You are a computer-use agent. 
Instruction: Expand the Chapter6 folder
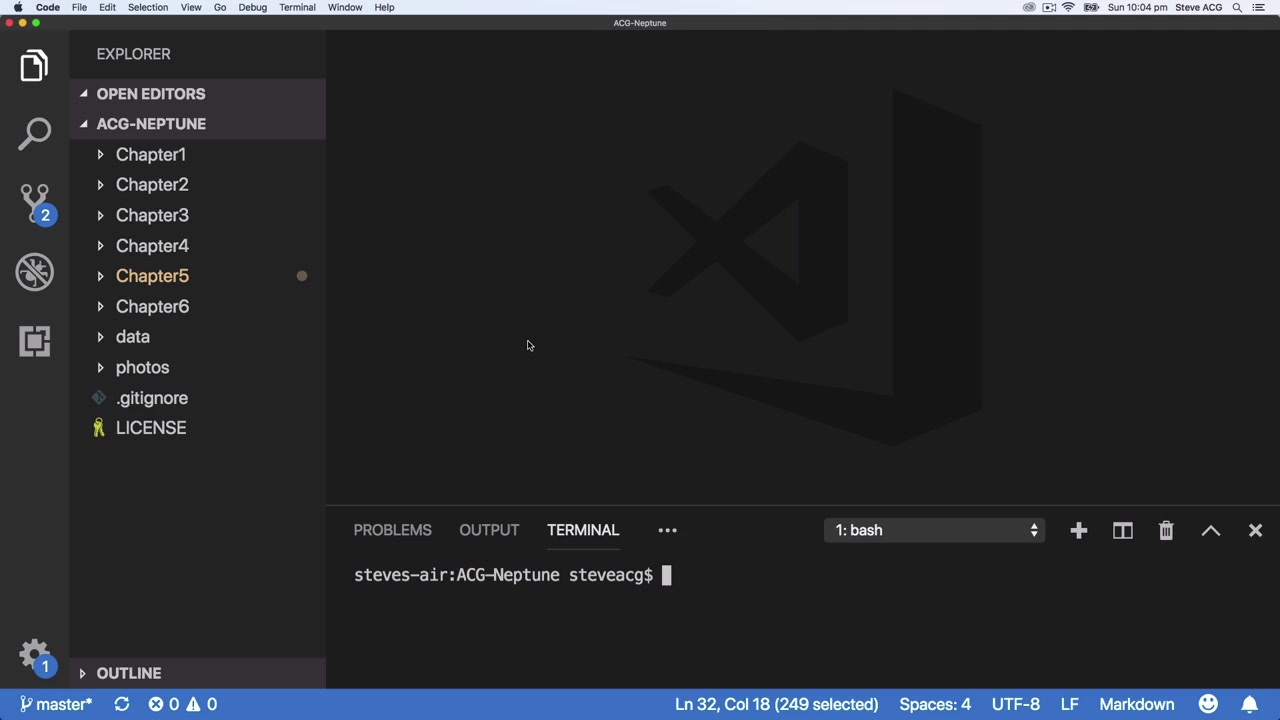151,306
